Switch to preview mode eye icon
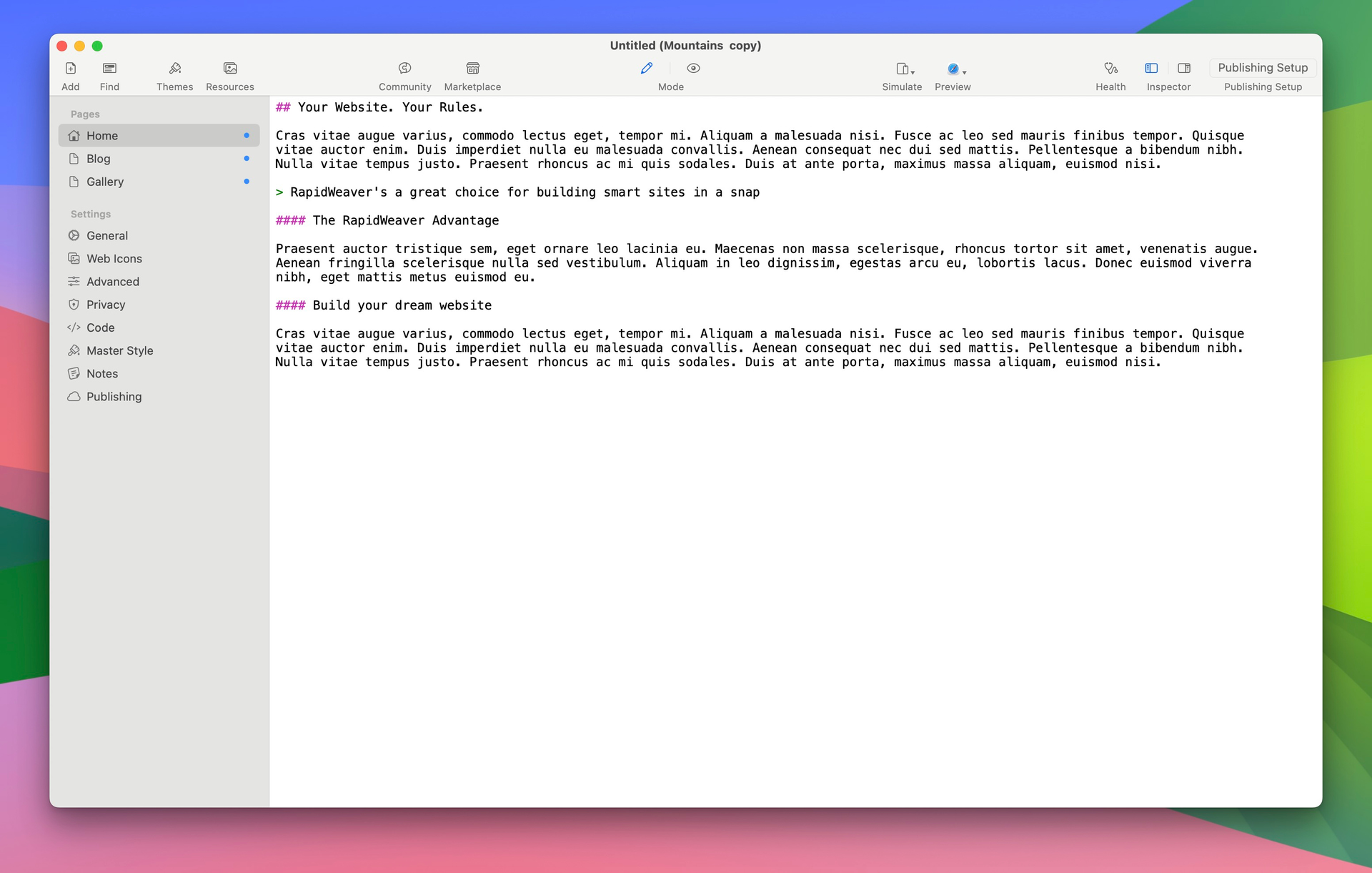 693,69
